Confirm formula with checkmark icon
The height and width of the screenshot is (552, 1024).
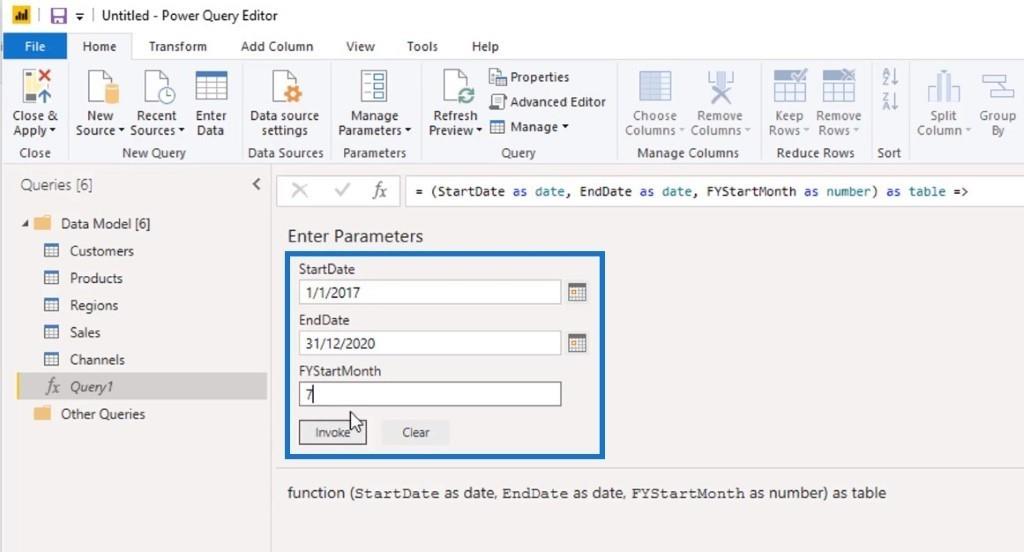[342, 190]
